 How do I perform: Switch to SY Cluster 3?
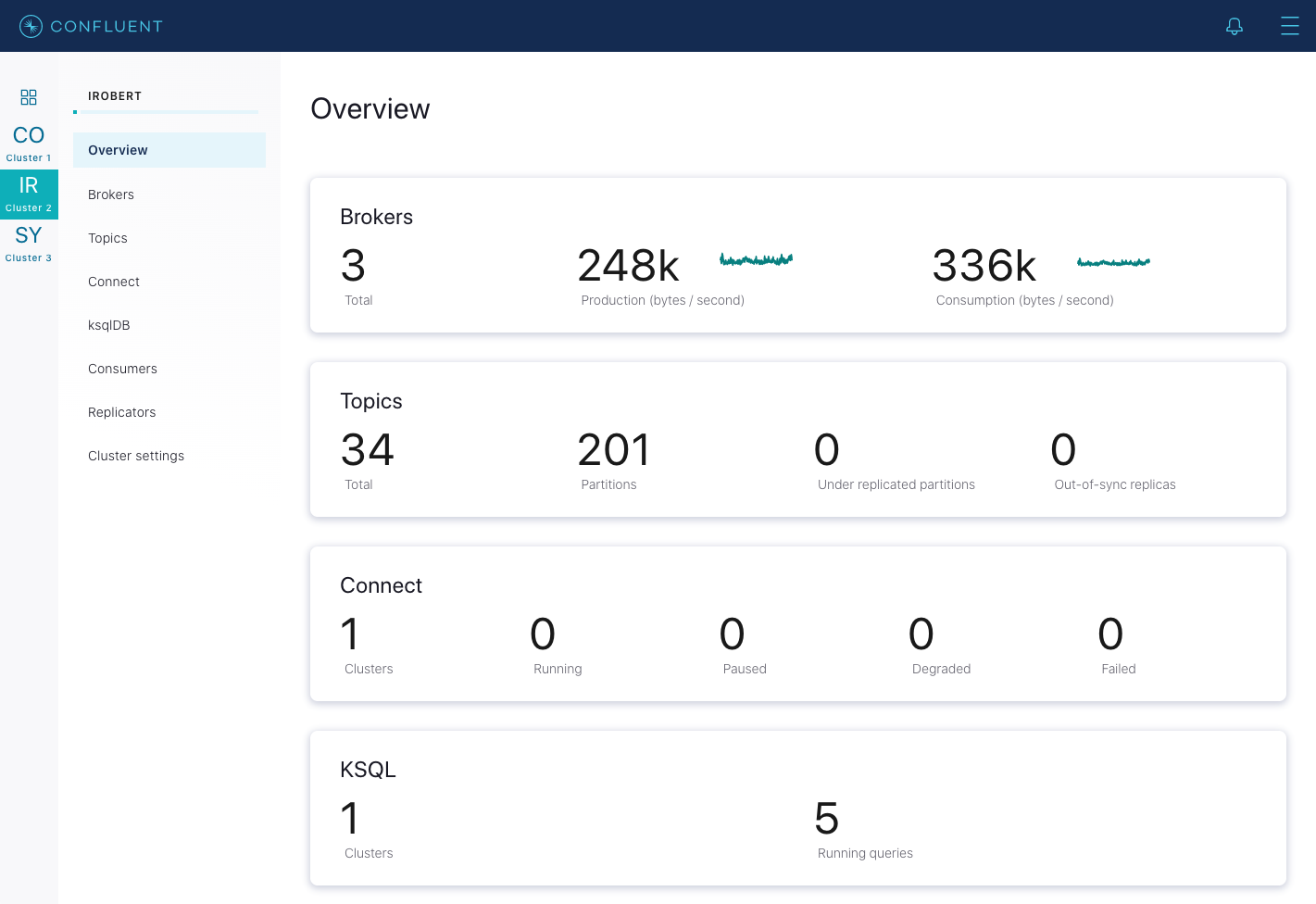tap(29, 244)
